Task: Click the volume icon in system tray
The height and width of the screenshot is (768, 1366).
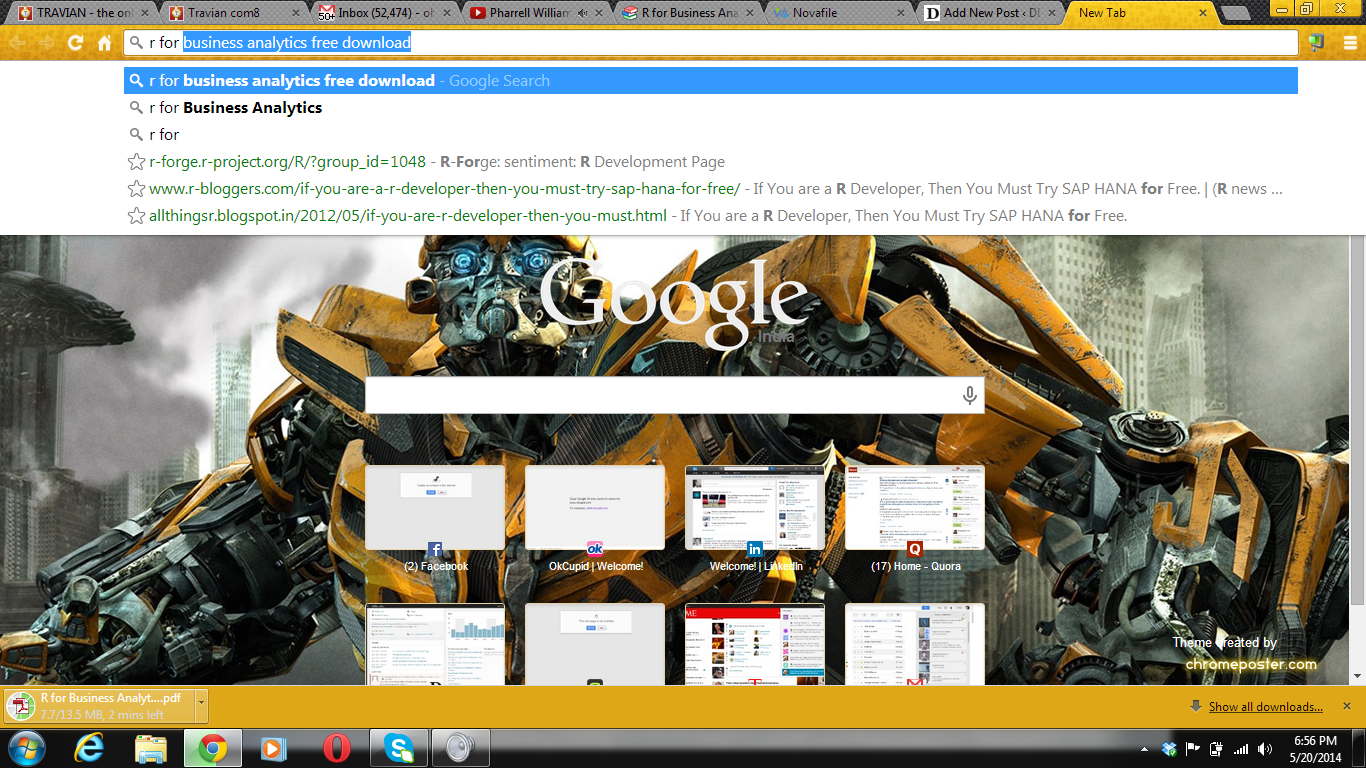Action: click(x=1265, y=748)
